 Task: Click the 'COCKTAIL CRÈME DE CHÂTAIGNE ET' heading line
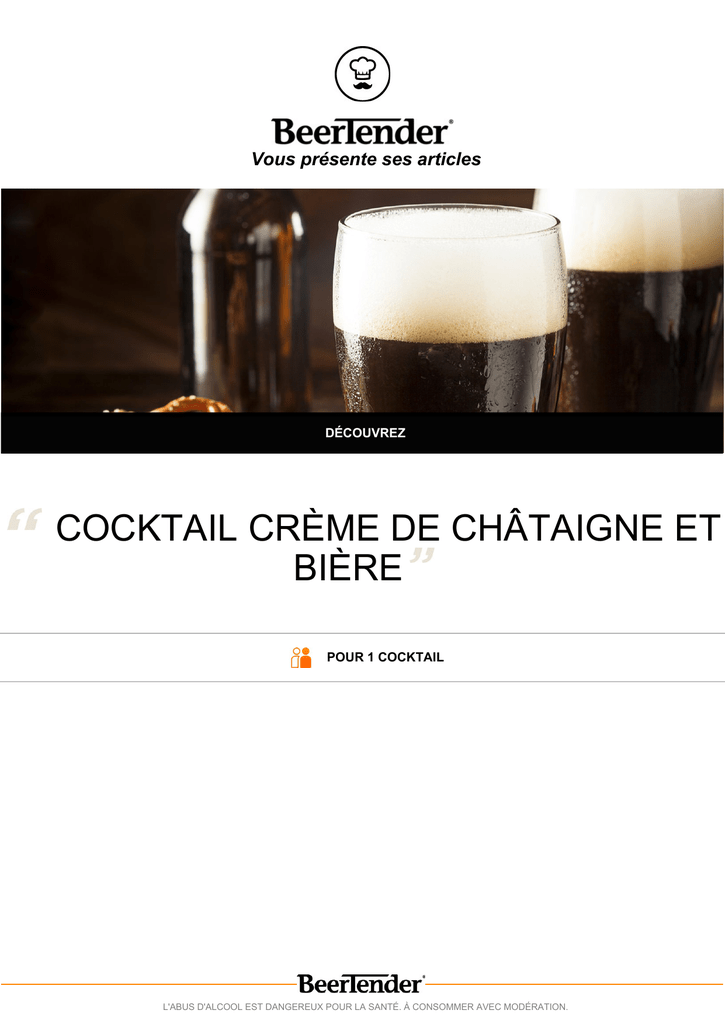tap(388, 528)
